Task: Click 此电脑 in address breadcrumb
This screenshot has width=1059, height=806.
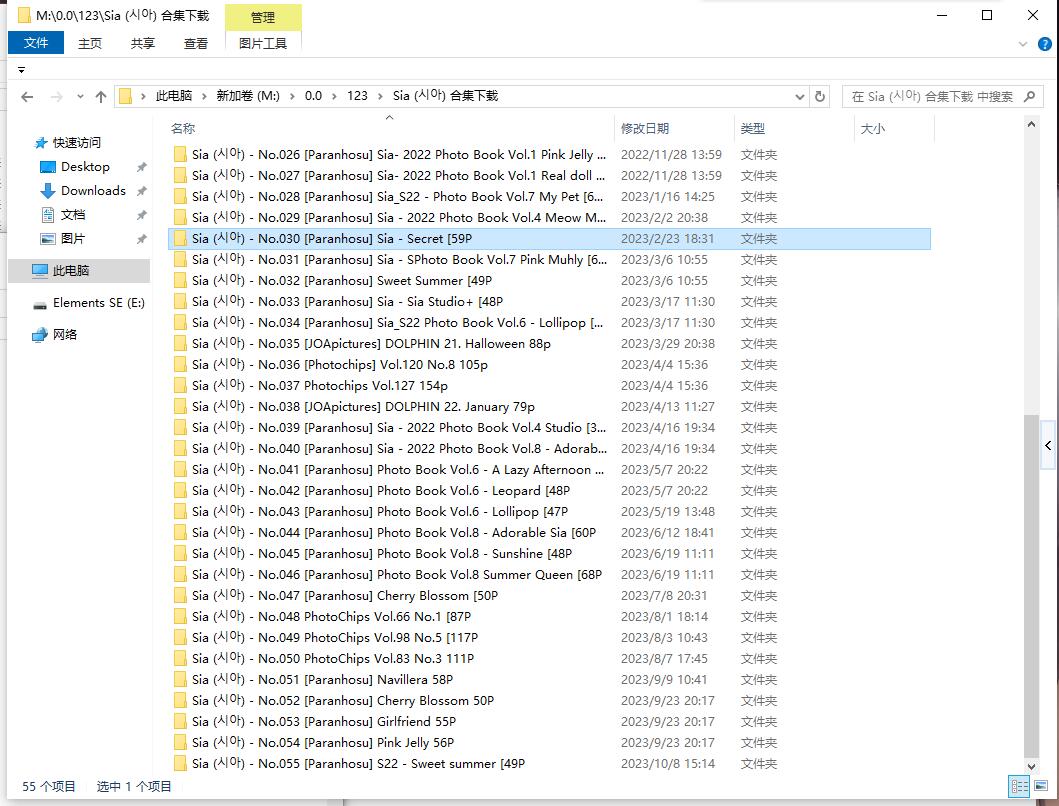Action: [x=174, y=96]
